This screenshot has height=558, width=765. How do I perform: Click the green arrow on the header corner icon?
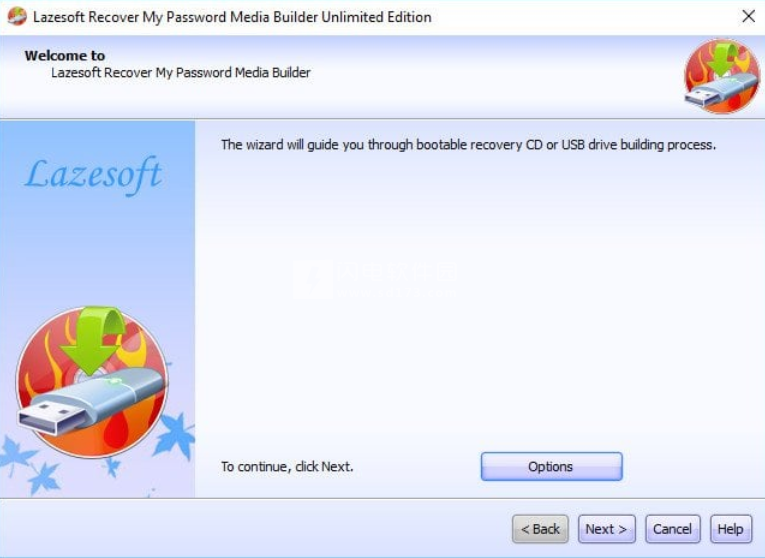tap(724, 59)
